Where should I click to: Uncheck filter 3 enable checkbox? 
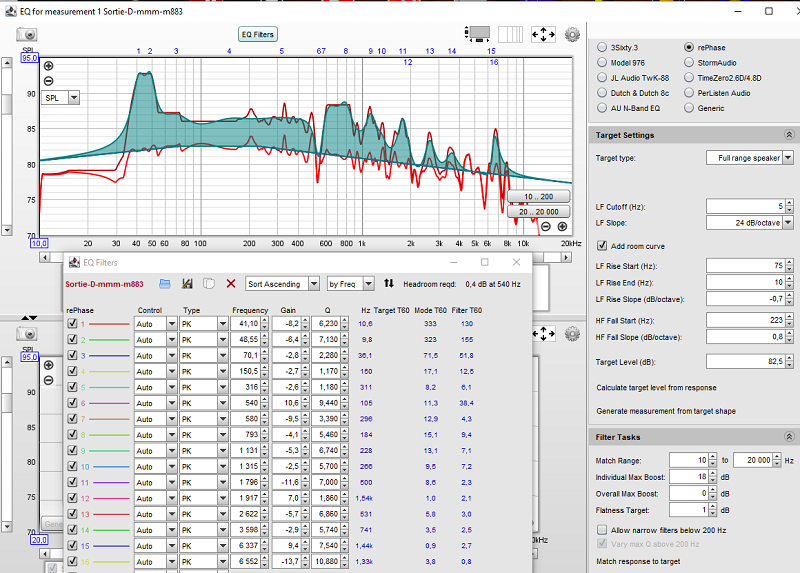click(x=72, y=355)
